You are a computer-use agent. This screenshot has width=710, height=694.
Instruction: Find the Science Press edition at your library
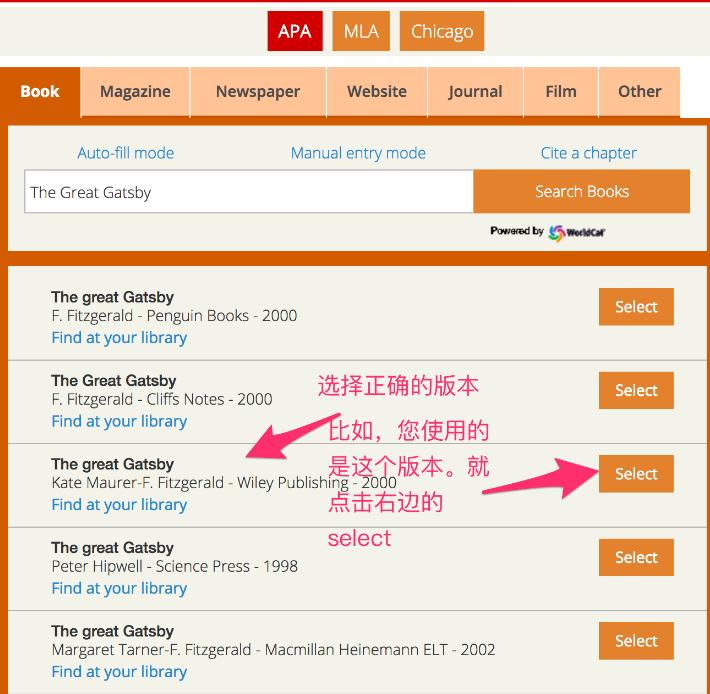click(x=119, y=589)
